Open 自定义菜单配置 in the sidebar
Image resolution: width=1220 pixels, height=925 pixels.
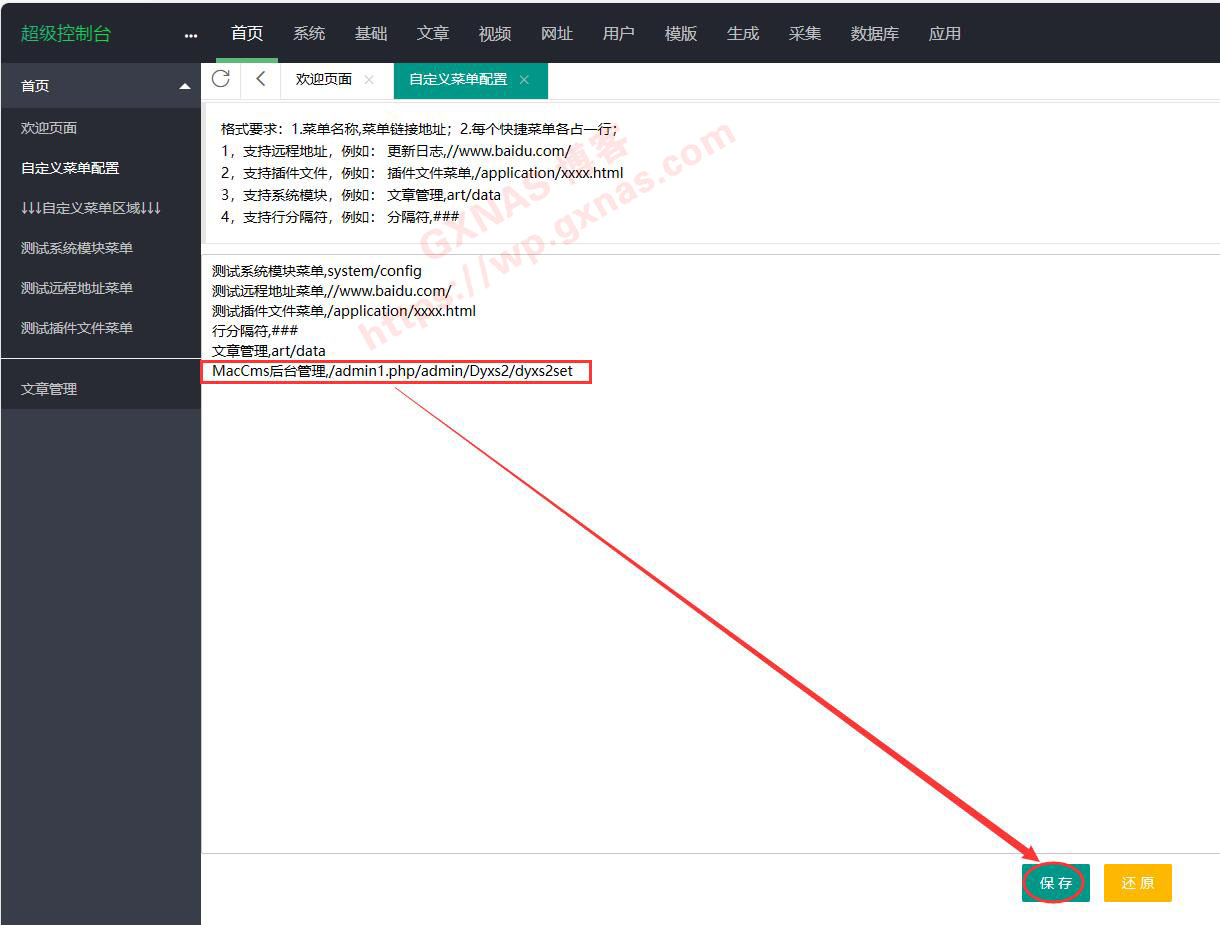pyautogui.click(x=70, y=168)
